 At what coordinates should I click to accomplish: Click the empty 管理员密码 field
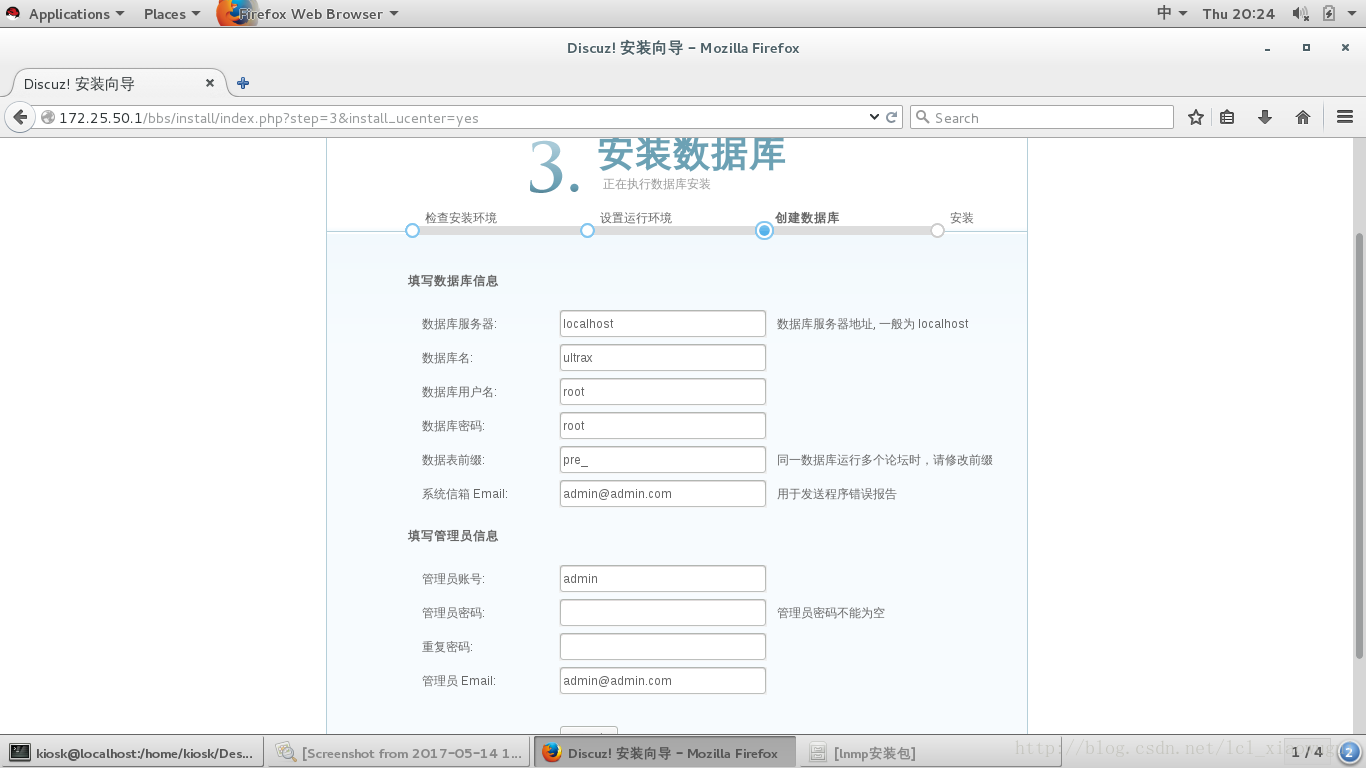[663, 612]
